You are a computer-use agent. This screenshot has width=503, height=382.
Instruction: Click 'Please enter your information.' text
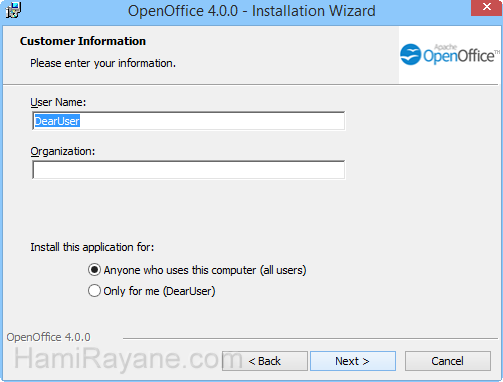pos(103,63)
